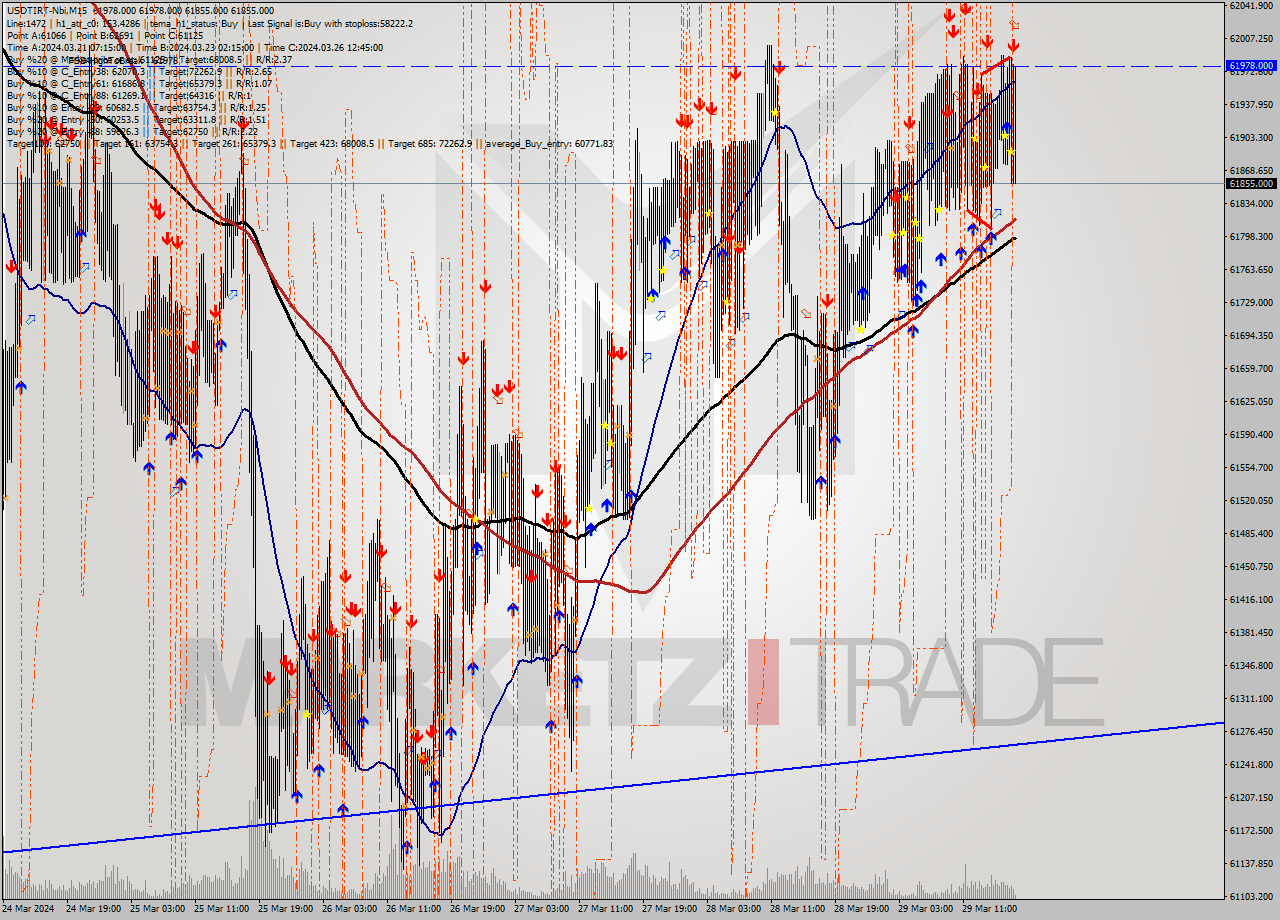Click the '28 Mar 19:00' time axis label

coord(861,909)
